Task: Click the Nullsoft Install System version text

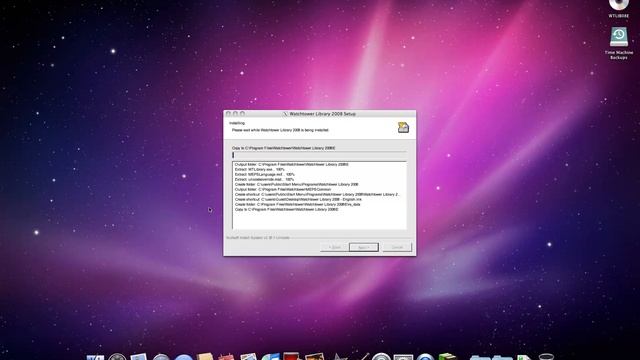Action: pos(258,238)
